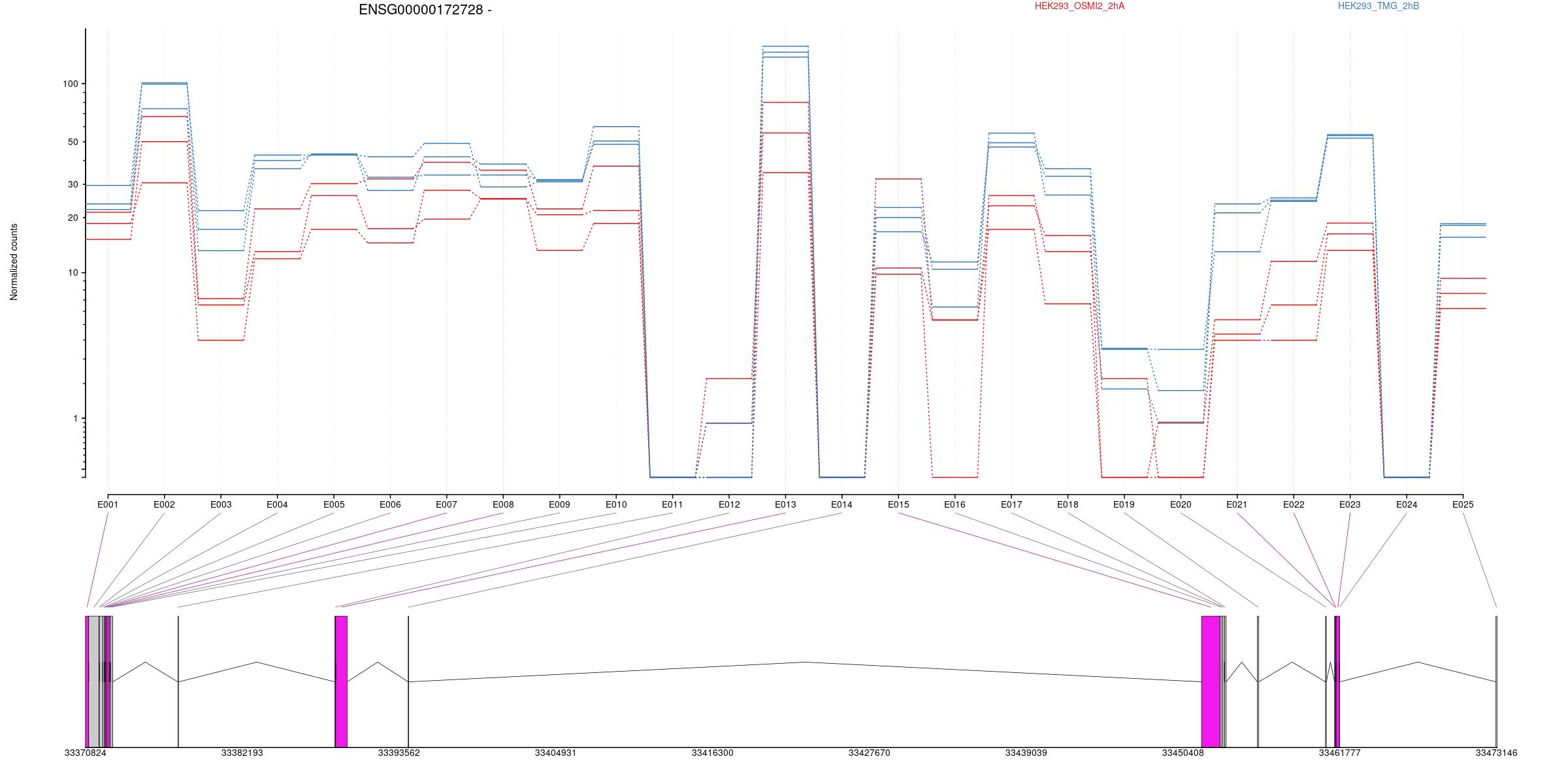Click the y-axis tick value 30
Image resolution: width=1568 pixels, height=784 pixels.
(x=73, y=185)
